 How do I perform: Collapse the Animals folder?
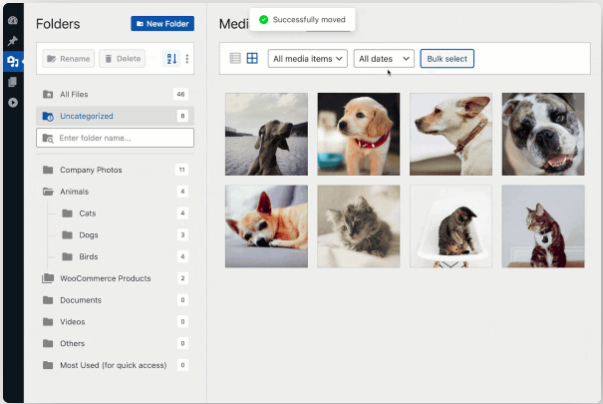(x=115, y=191)
